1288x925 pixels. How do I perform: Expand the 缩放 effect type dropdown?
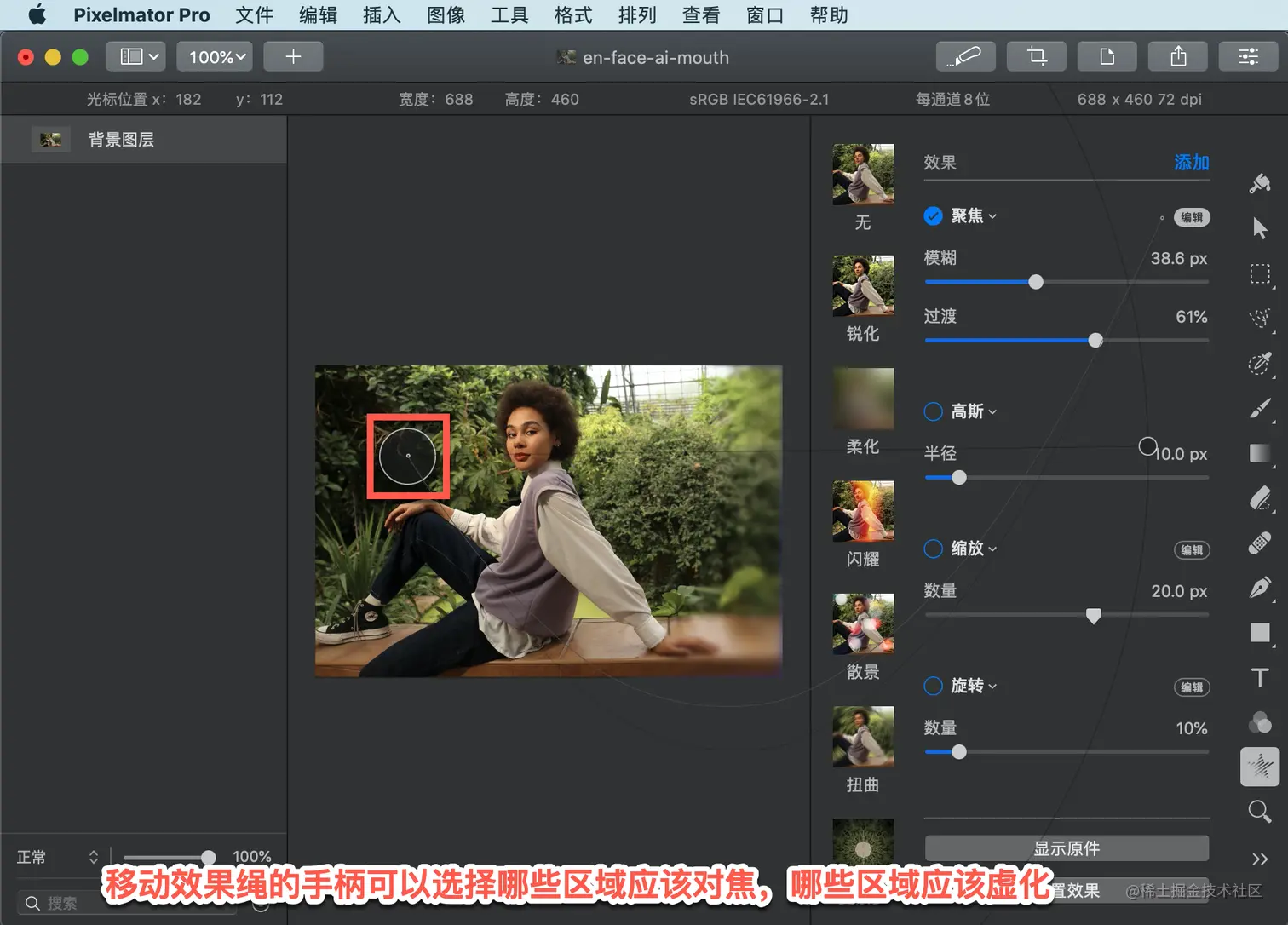point(974,549)
